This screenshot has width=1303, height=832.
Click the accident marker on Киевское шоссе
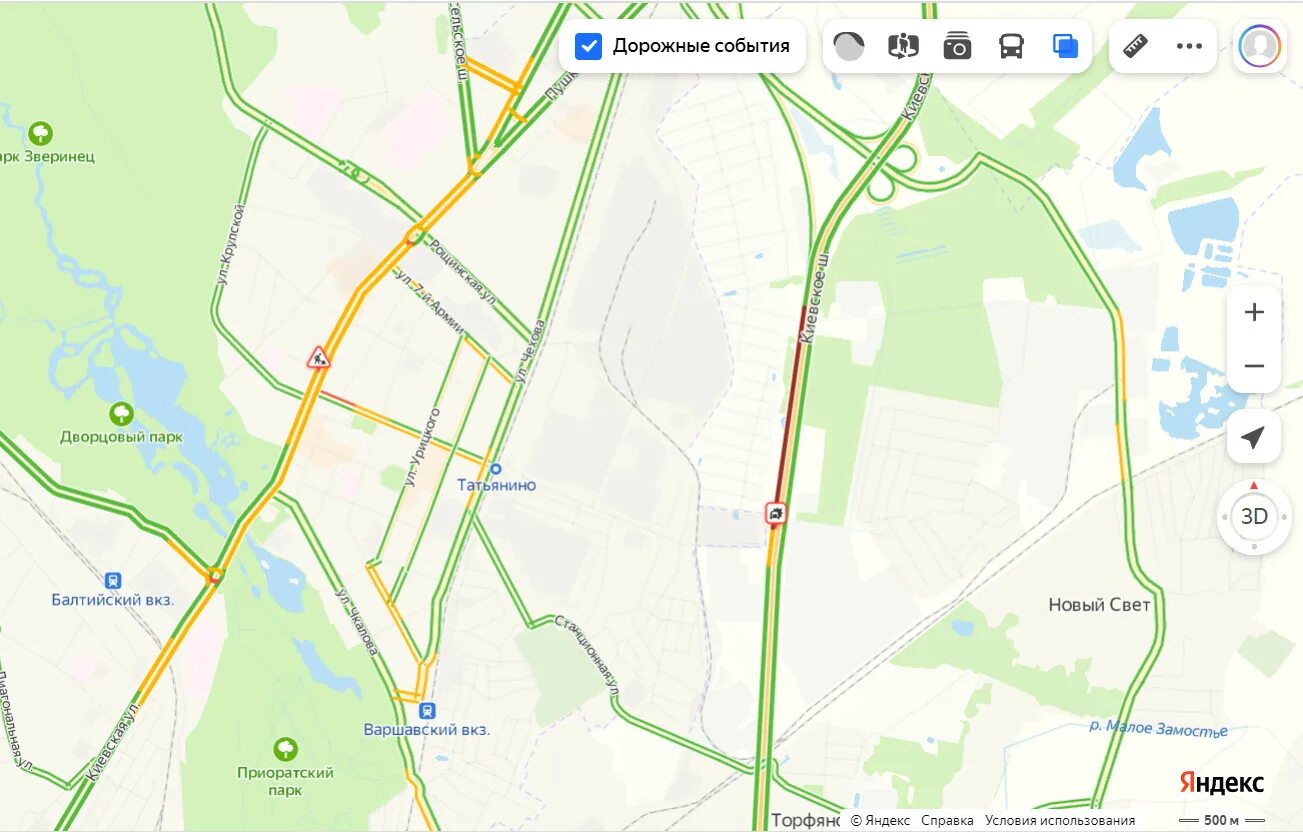[776, 513]
